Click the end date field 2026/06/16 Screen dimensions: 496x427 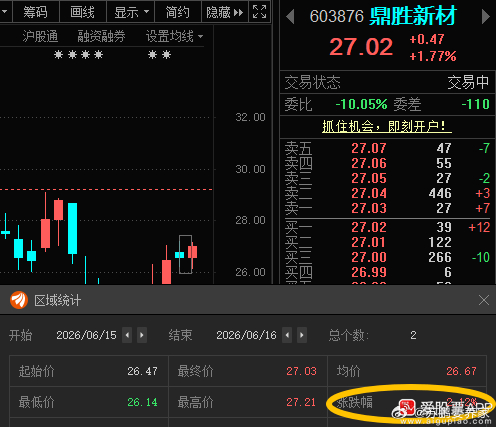click(x=246, y=335)
